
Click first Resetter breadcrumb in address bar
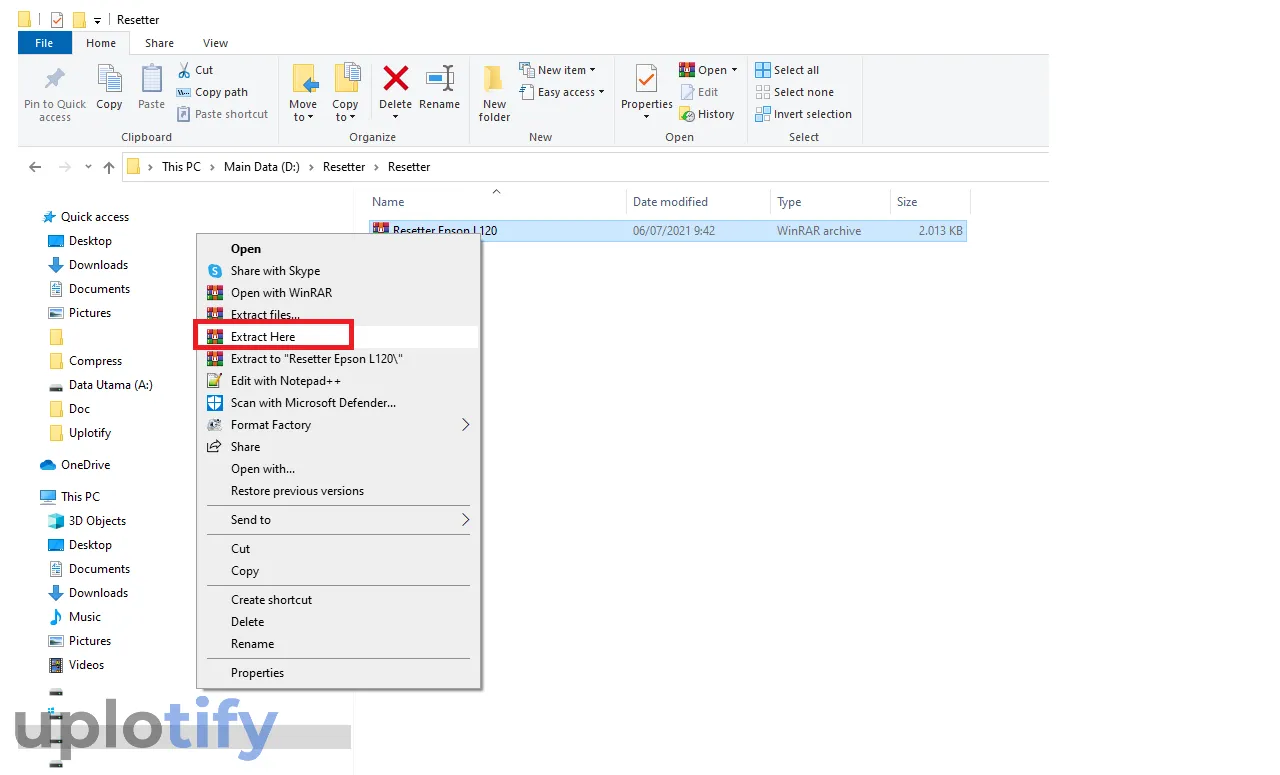tap(344, 167)
